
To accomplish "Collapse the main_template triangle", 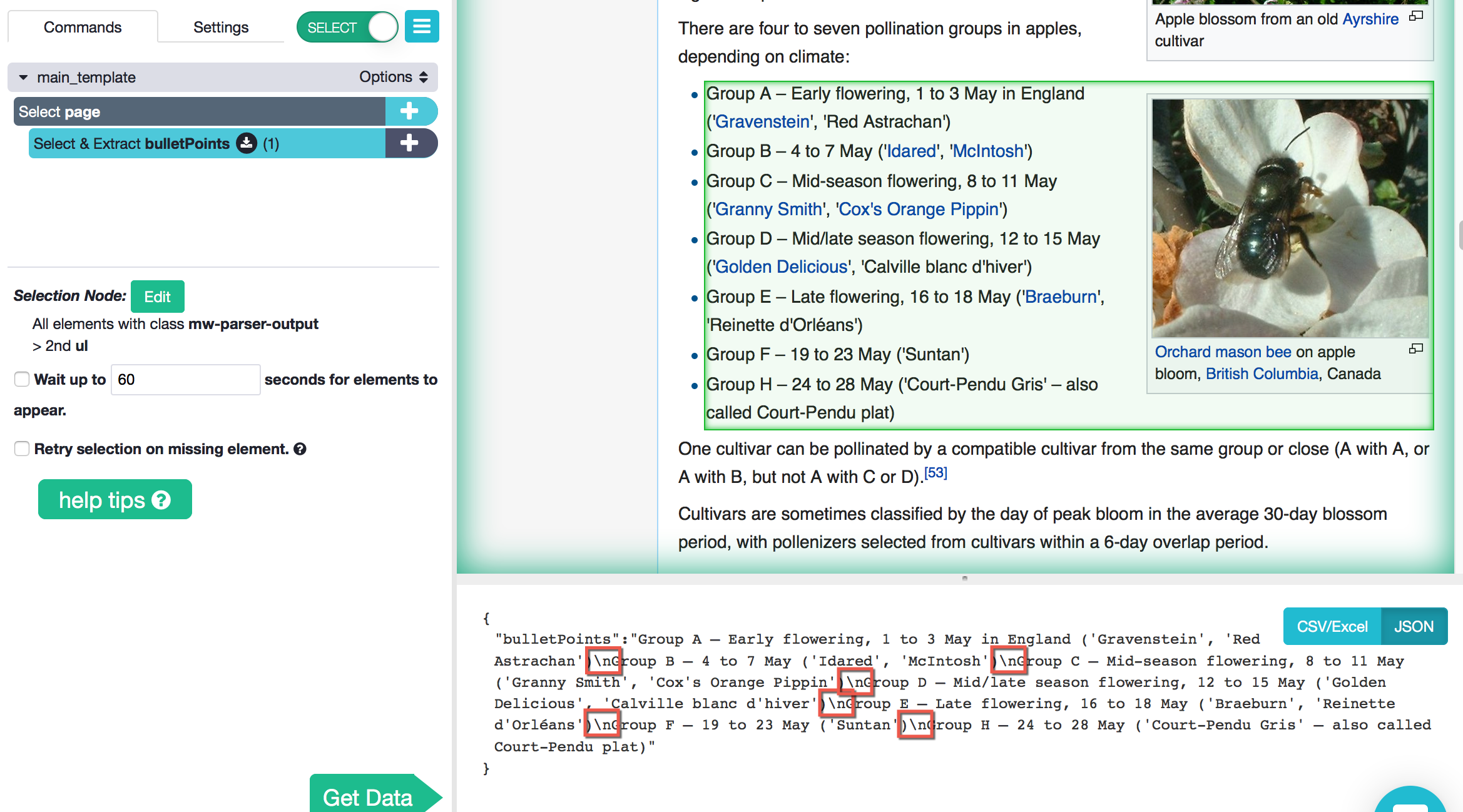I will coord(23,78).
